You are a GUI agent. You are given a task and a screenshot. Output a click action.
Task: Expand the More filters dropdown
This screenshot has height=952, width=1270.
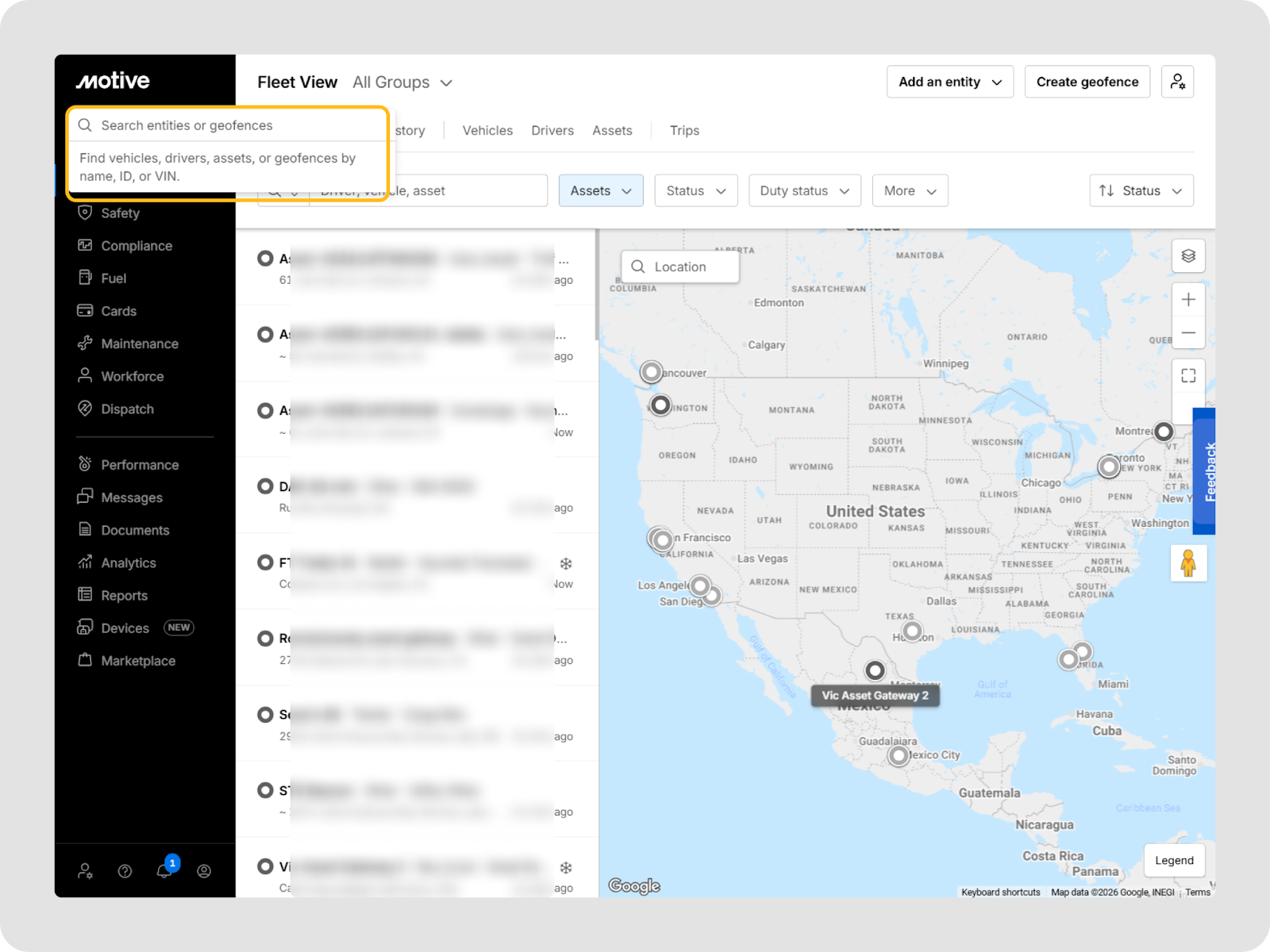click(x=910, y=191)
